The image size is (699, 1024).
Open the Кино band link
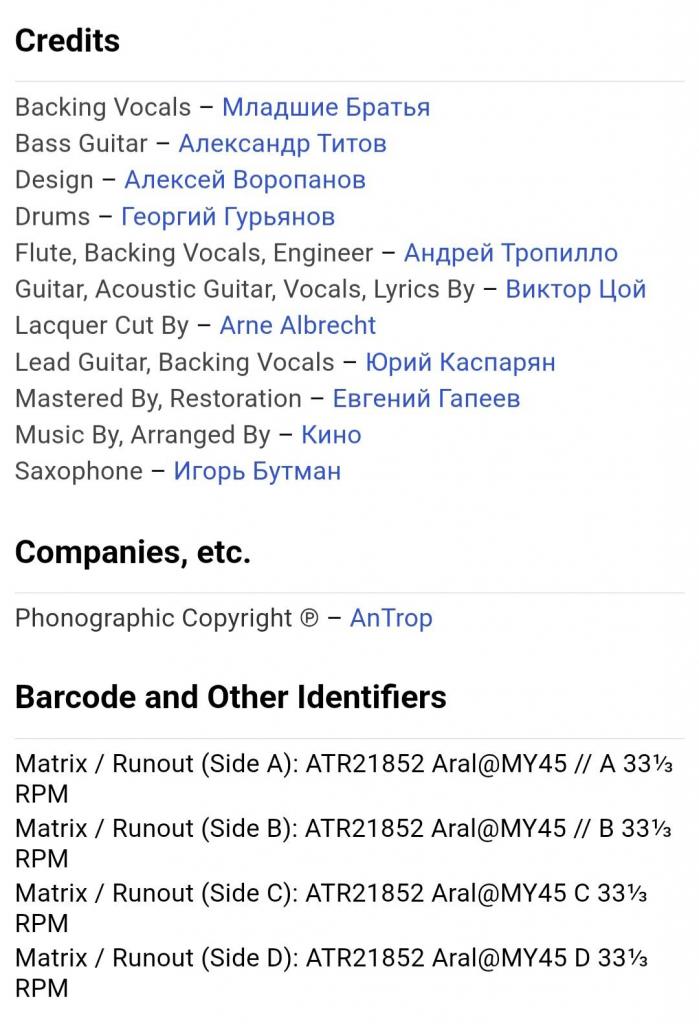tap(331, 435)
